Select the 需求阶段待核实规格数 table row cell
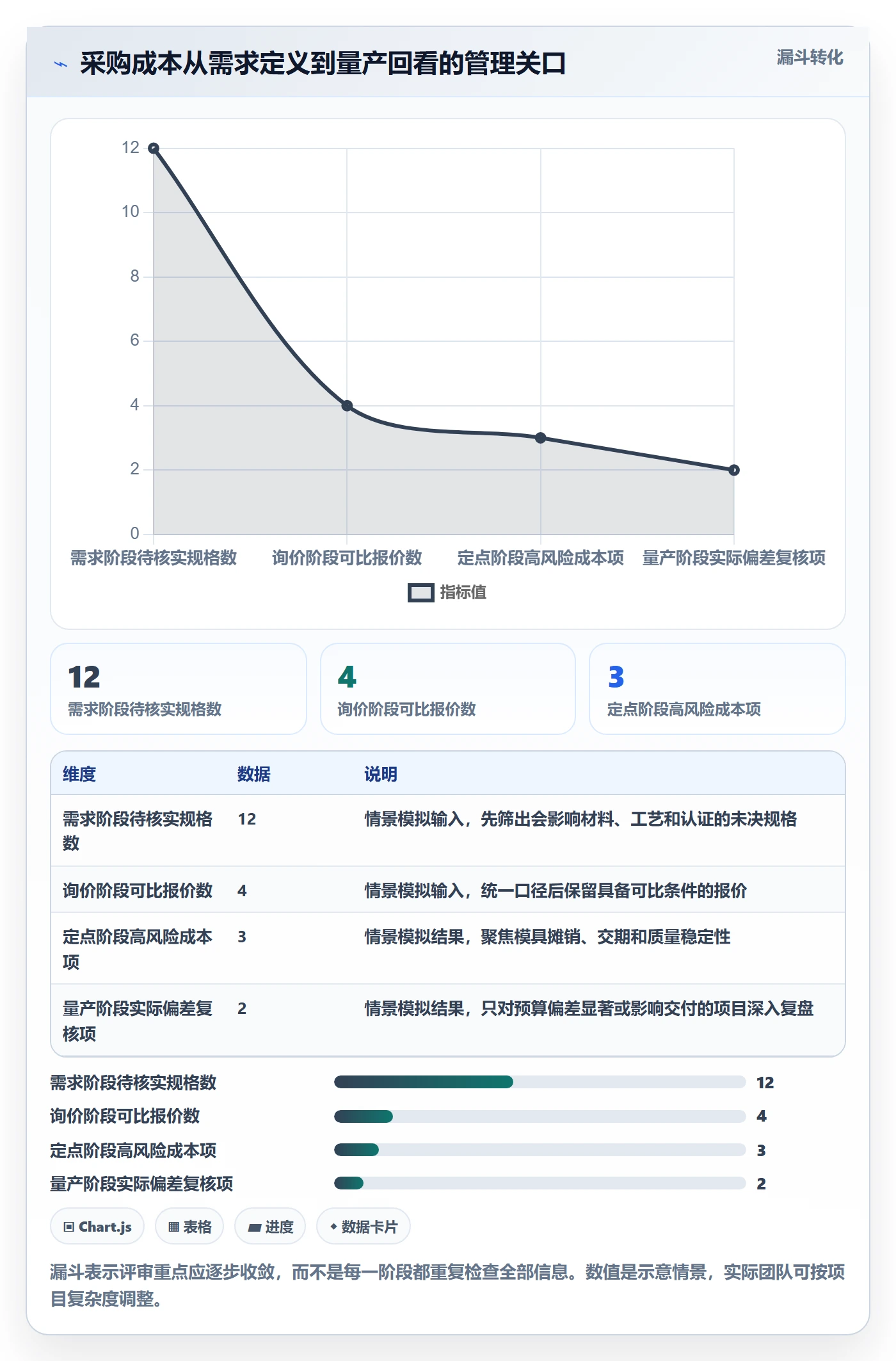 tap(138, 831)
